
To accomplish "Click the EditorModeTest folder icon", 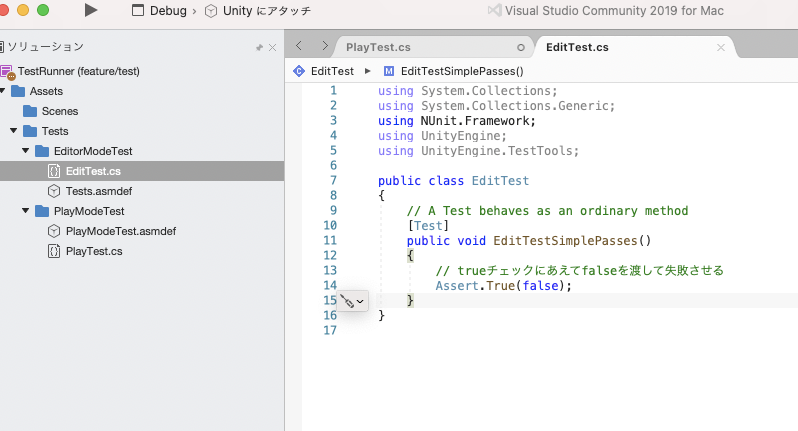I will tap(42, 151).
